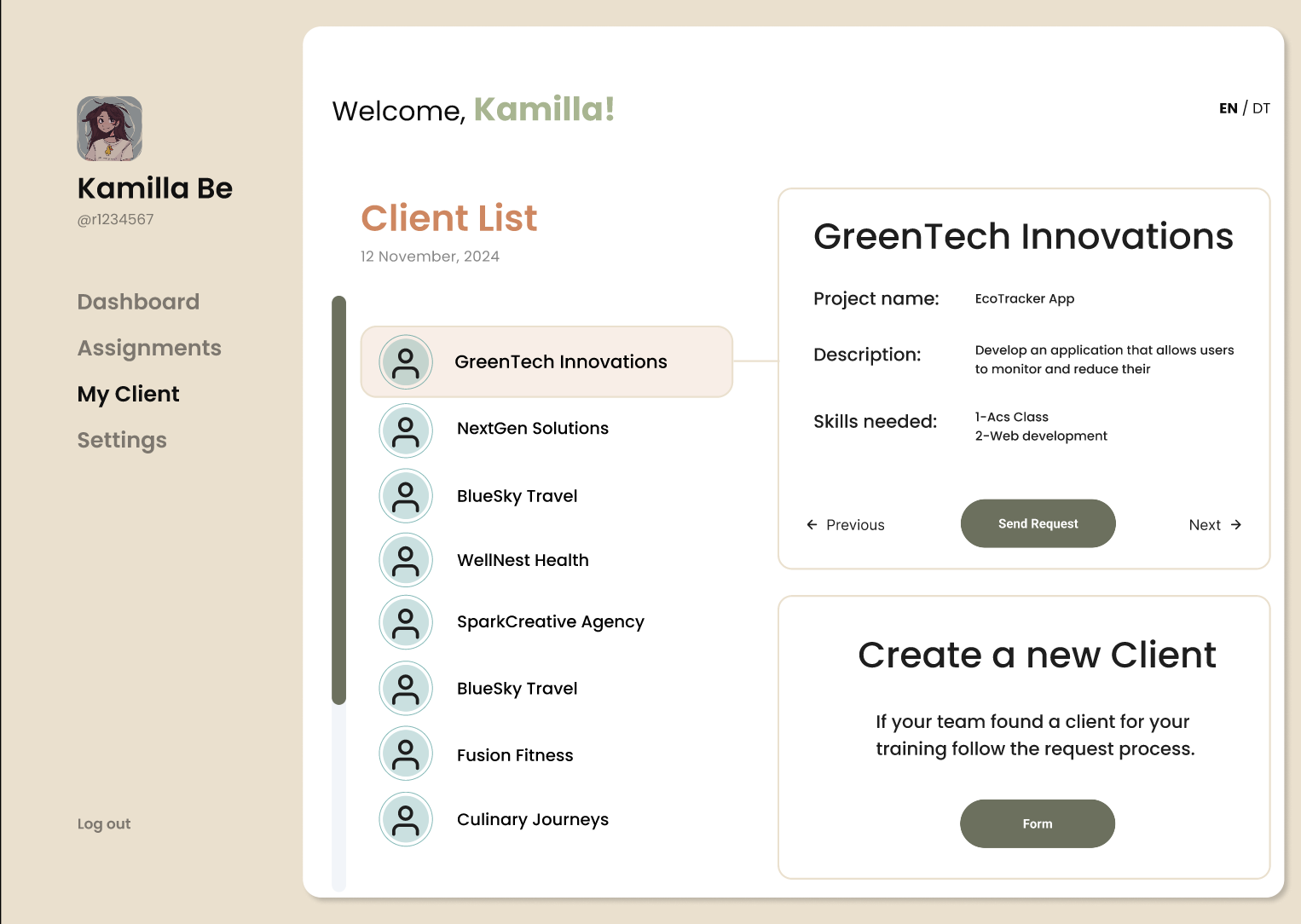1301x924 pixels.
Task: Open Settings in the sidebar
Action: (x=122, y=440)
